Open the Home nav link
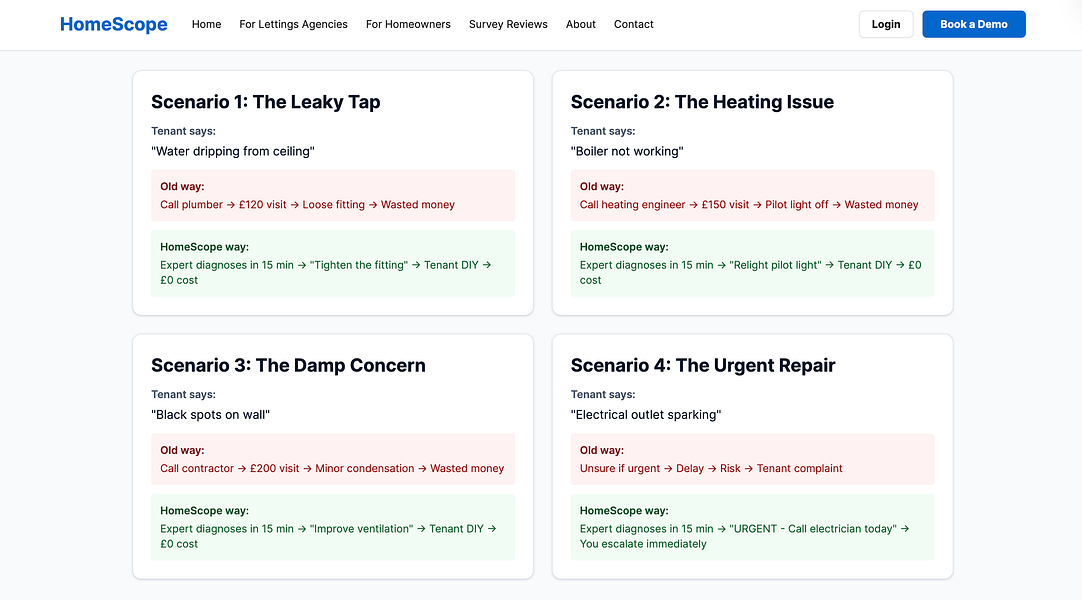This screenshot has height=600, width=1082. 206,24
